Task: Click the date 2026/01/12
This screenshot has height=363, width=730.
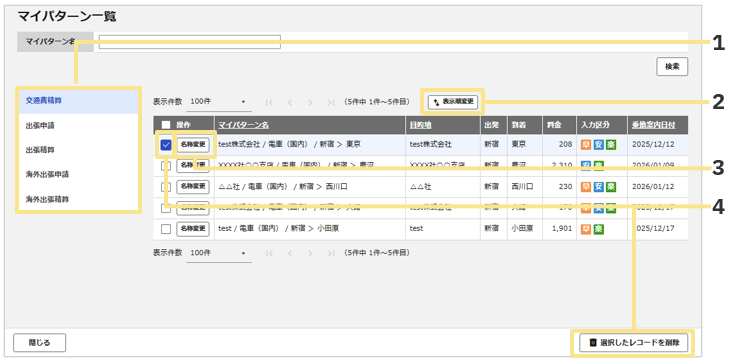Action: click(x=653, y=187)
